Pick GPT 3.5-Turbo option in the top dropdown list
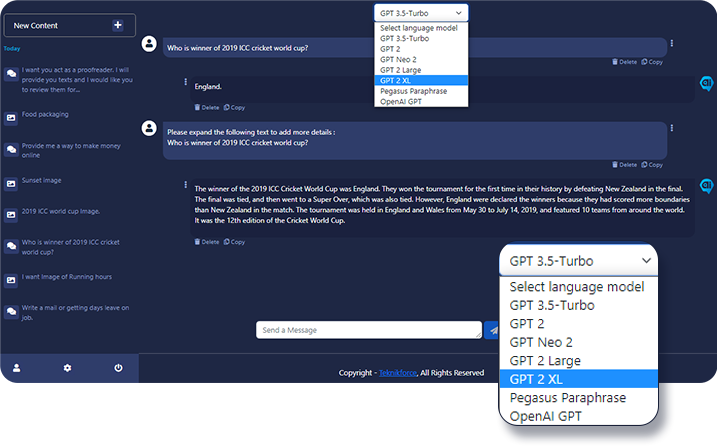Screen dimensions: 717x446 point(421,38)
